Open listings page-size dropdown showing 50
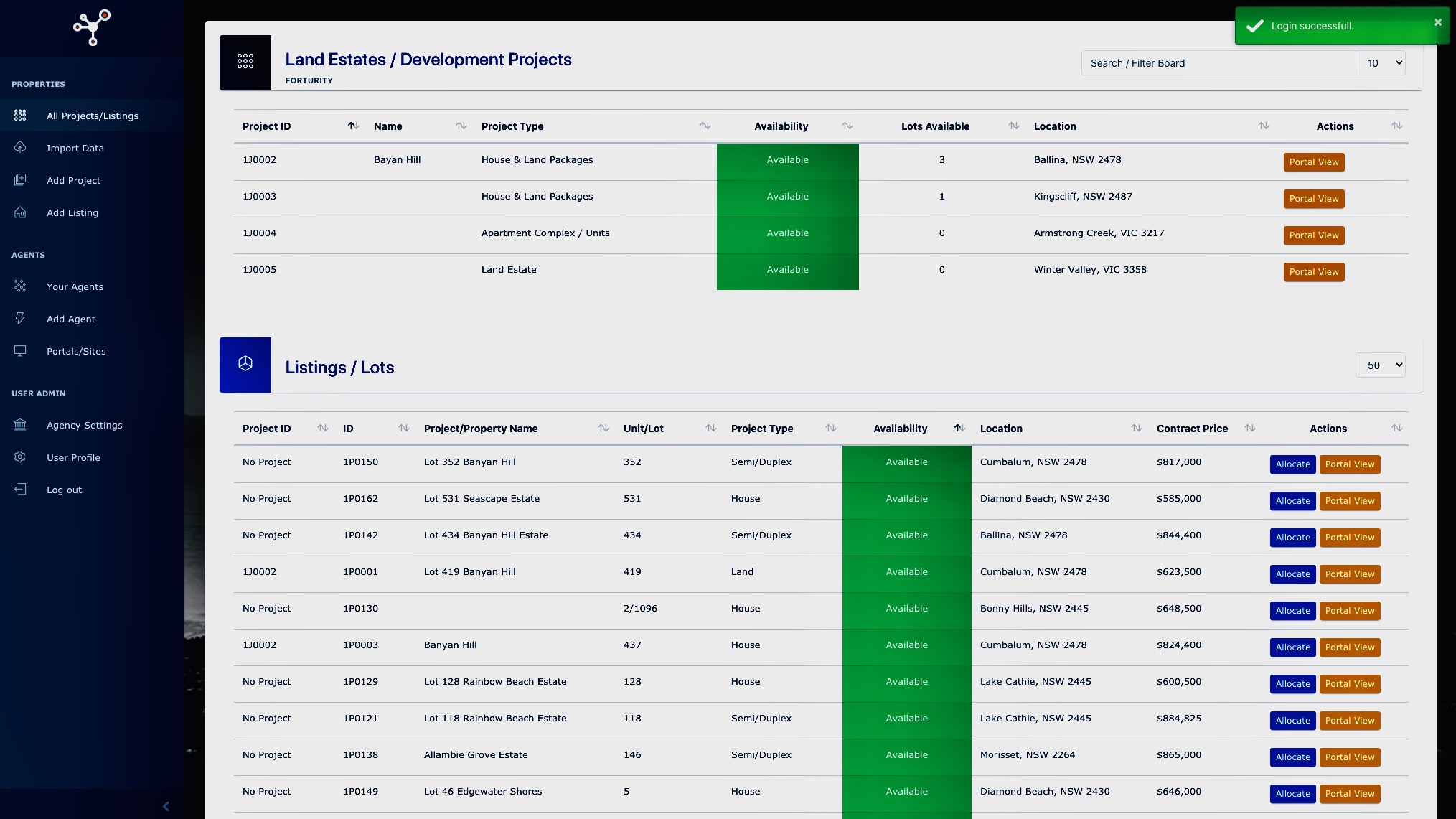The image size is (1456, 819). point(1381,365)
